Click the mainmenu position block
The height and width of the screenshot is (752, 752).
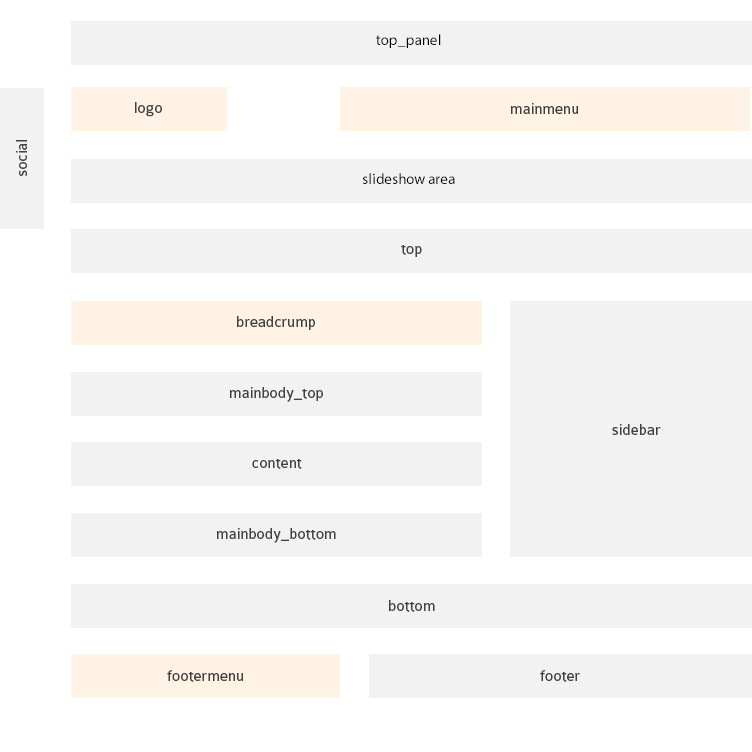[545, 109]
